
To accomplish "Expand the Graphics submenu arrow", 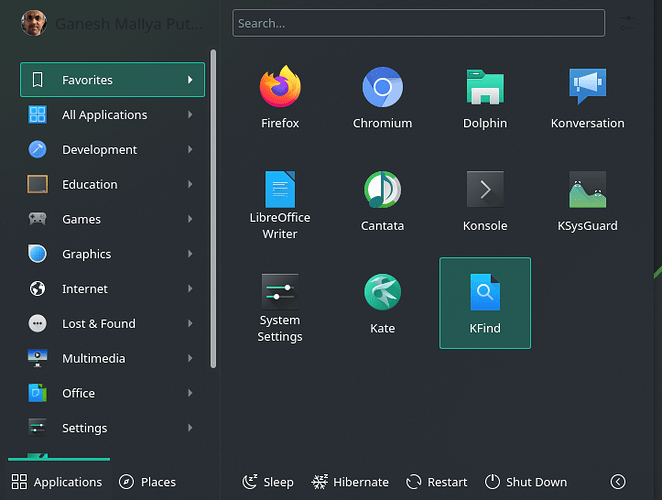I will click(190, 254).
